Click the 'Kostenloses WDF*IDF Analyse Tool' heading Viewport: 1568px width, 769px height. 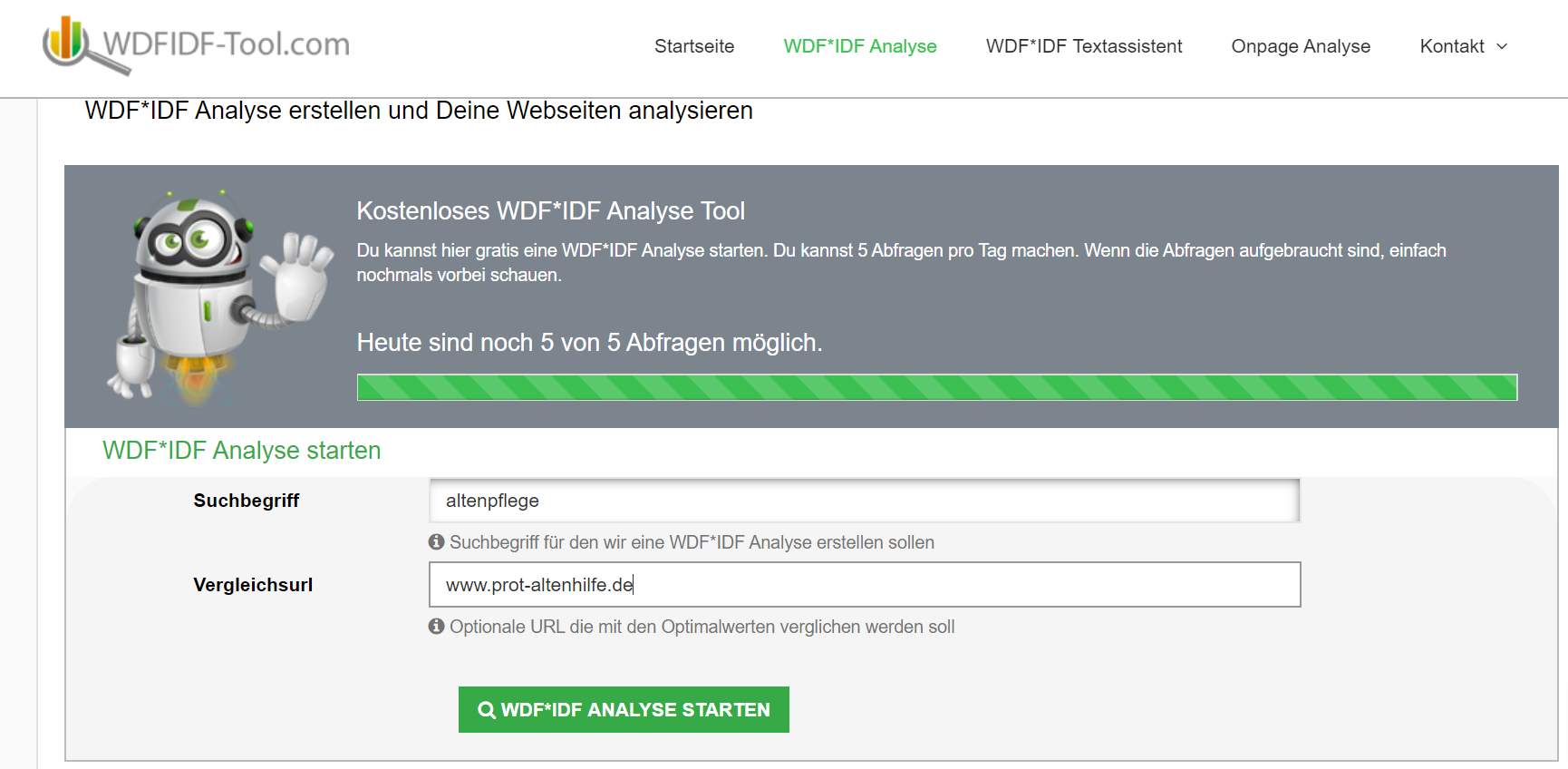click(551, 211)
